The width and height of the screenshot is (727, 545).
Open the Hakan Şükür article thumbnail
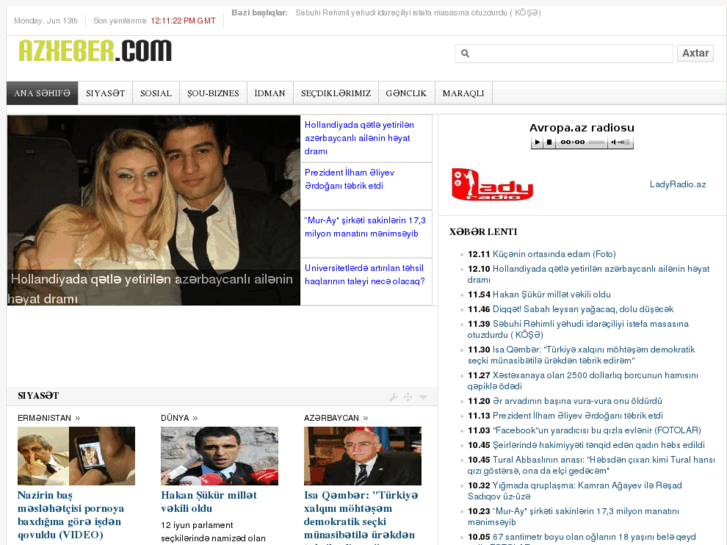click(x=219, y=456)
